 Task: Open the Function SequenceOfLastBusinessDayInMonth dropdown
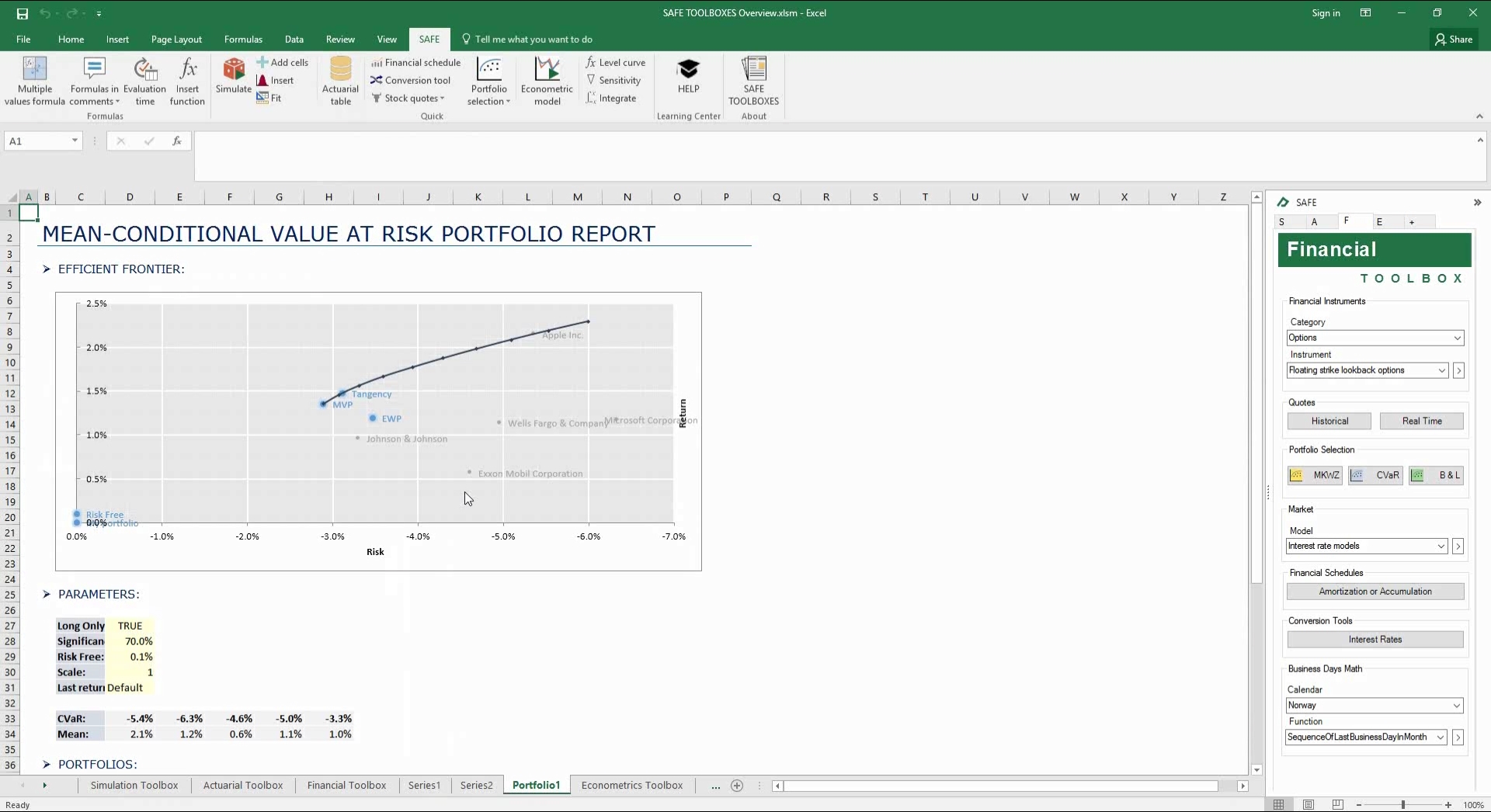click(x=1441, y=737)
